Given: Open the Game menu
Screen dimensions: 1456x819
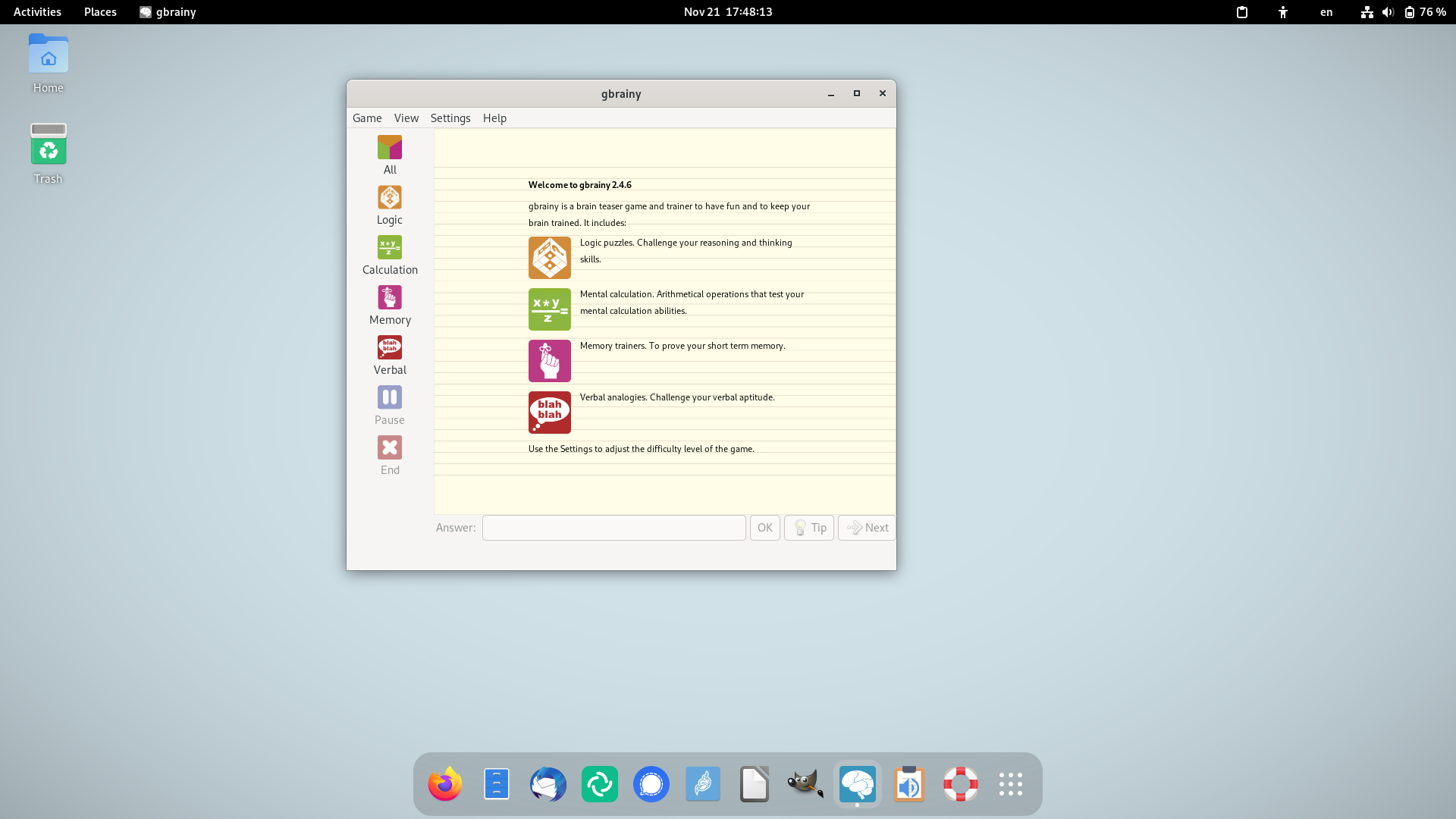Looking at the screenshot, I should 367,118.
